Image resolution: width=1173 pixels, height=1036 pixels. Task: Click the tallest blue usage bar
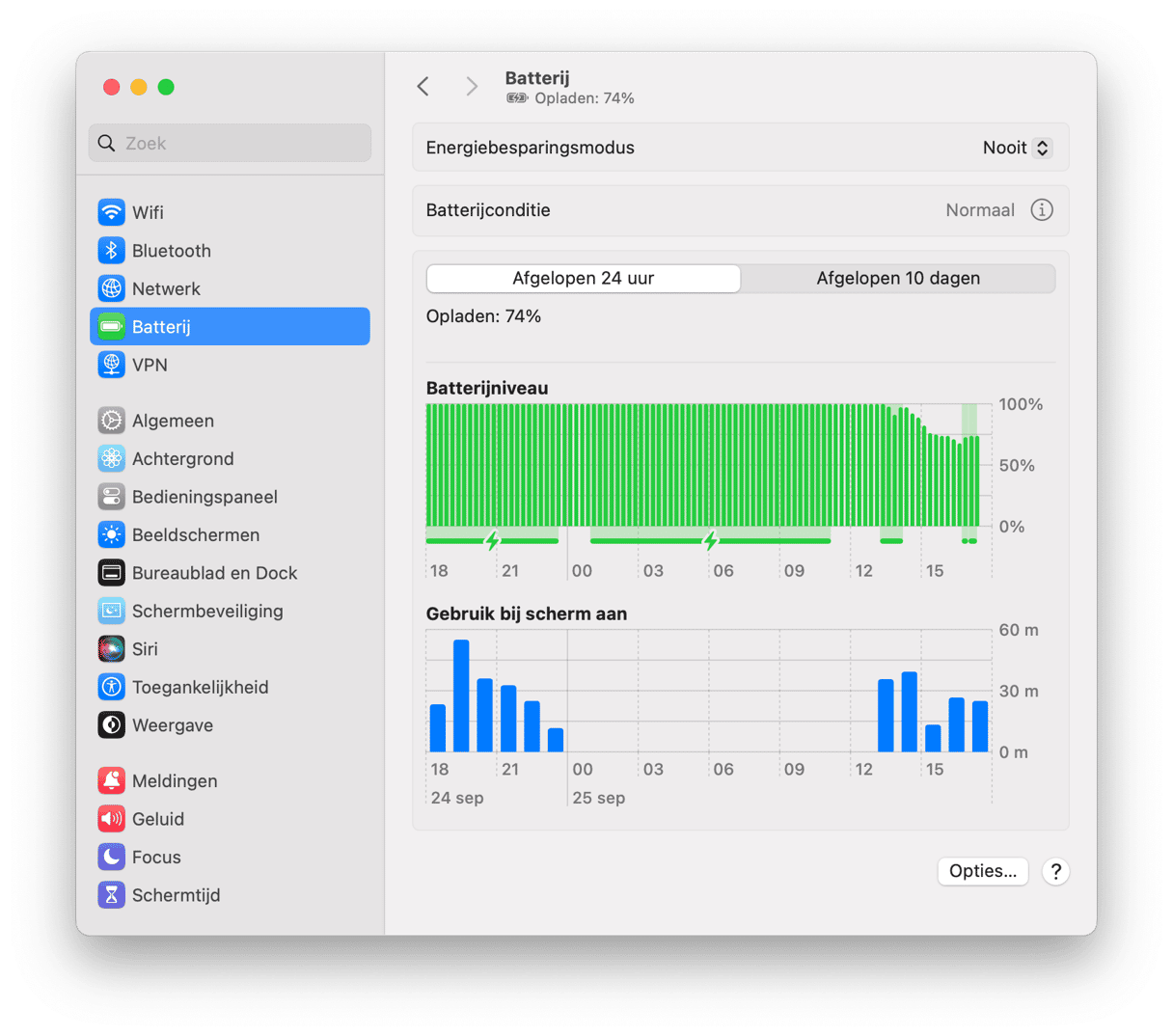click(x=461, y=695)
